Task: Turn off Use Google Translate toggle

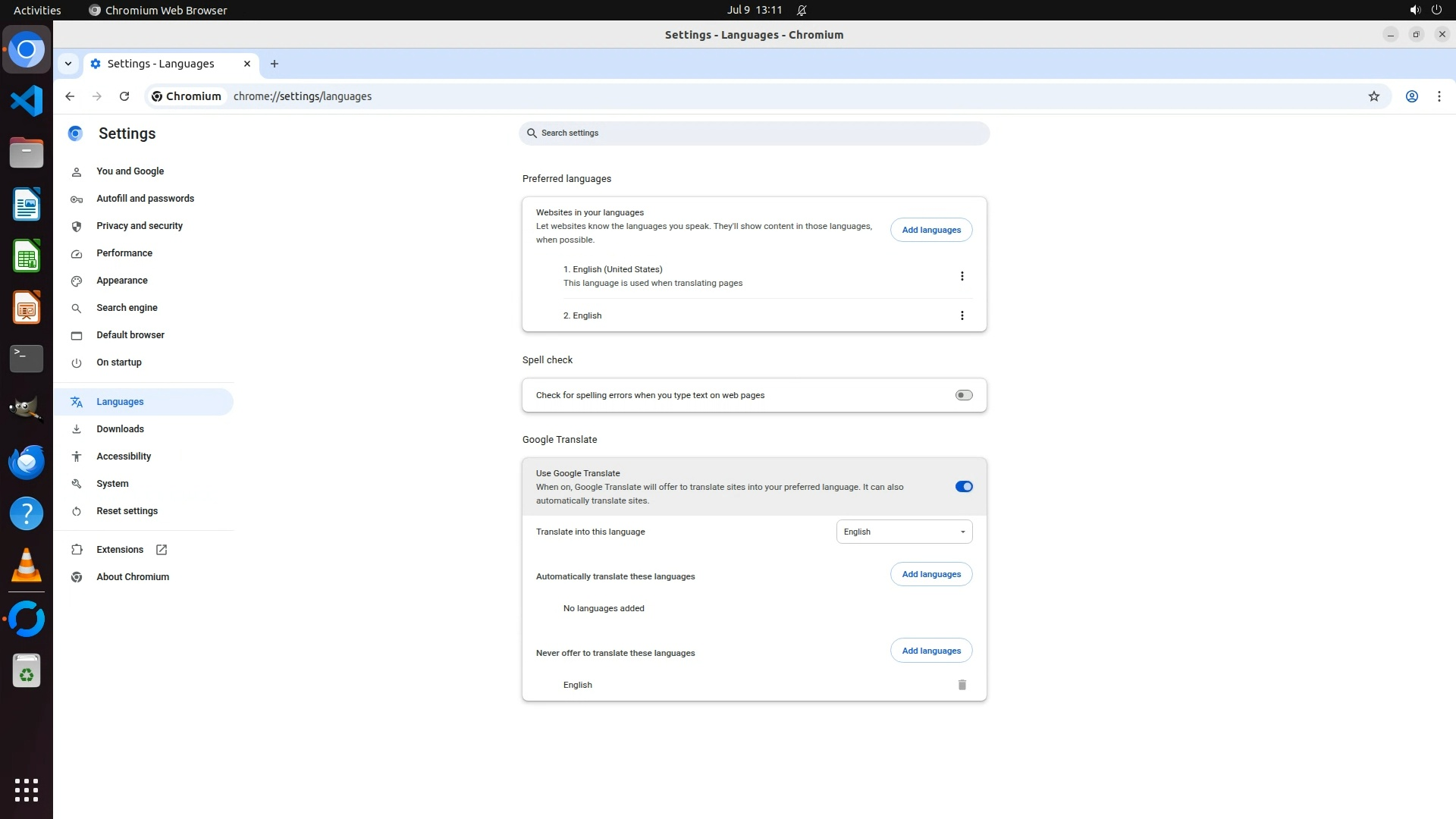Action: click(x=963, y=487)
